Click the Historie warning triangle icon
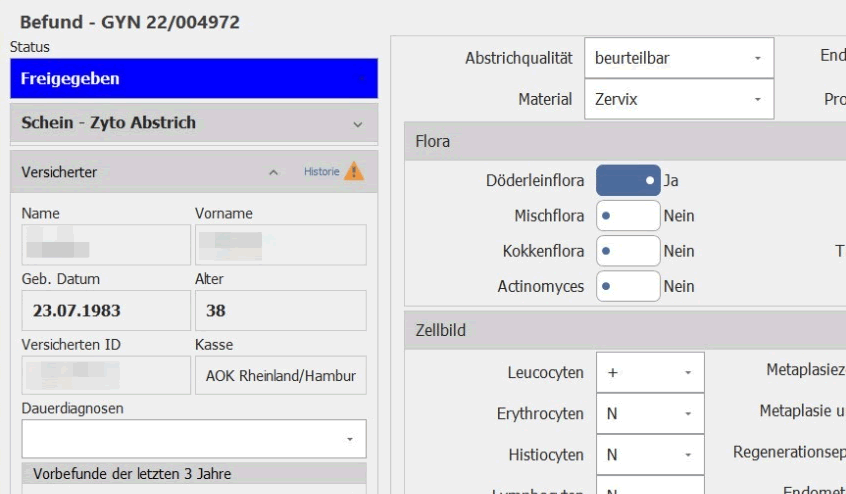 click(x=354, y=172)
